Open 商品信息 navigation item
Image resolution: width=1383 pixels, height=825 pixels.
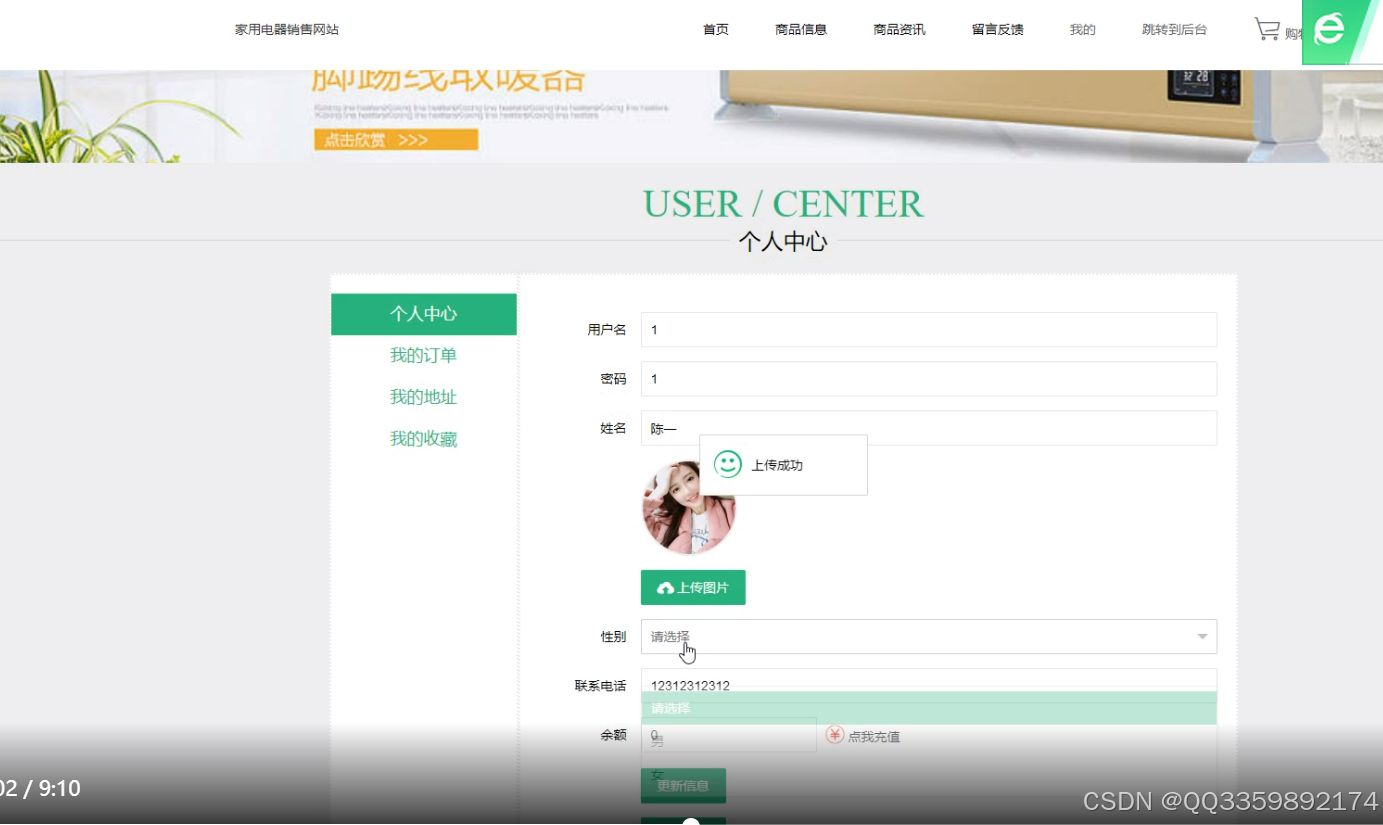pyautogui.click(x=801, y=30)
